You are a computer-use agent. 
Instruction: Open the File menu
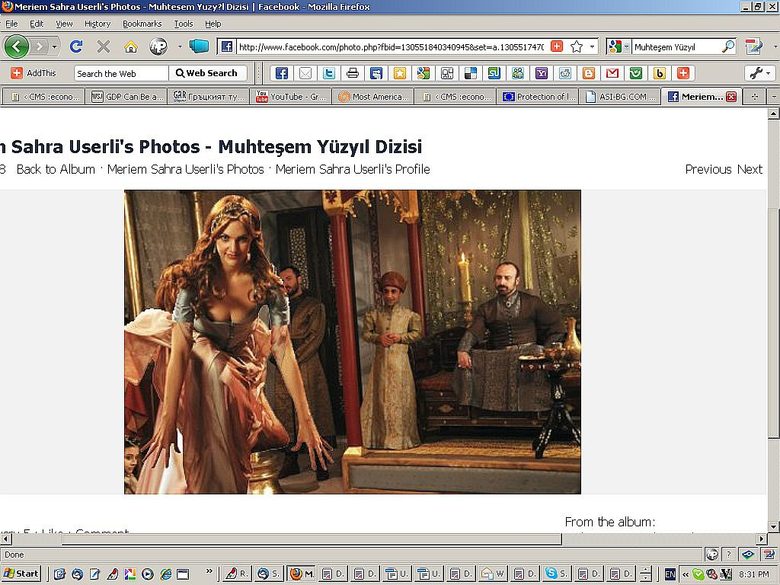(11, 23)
